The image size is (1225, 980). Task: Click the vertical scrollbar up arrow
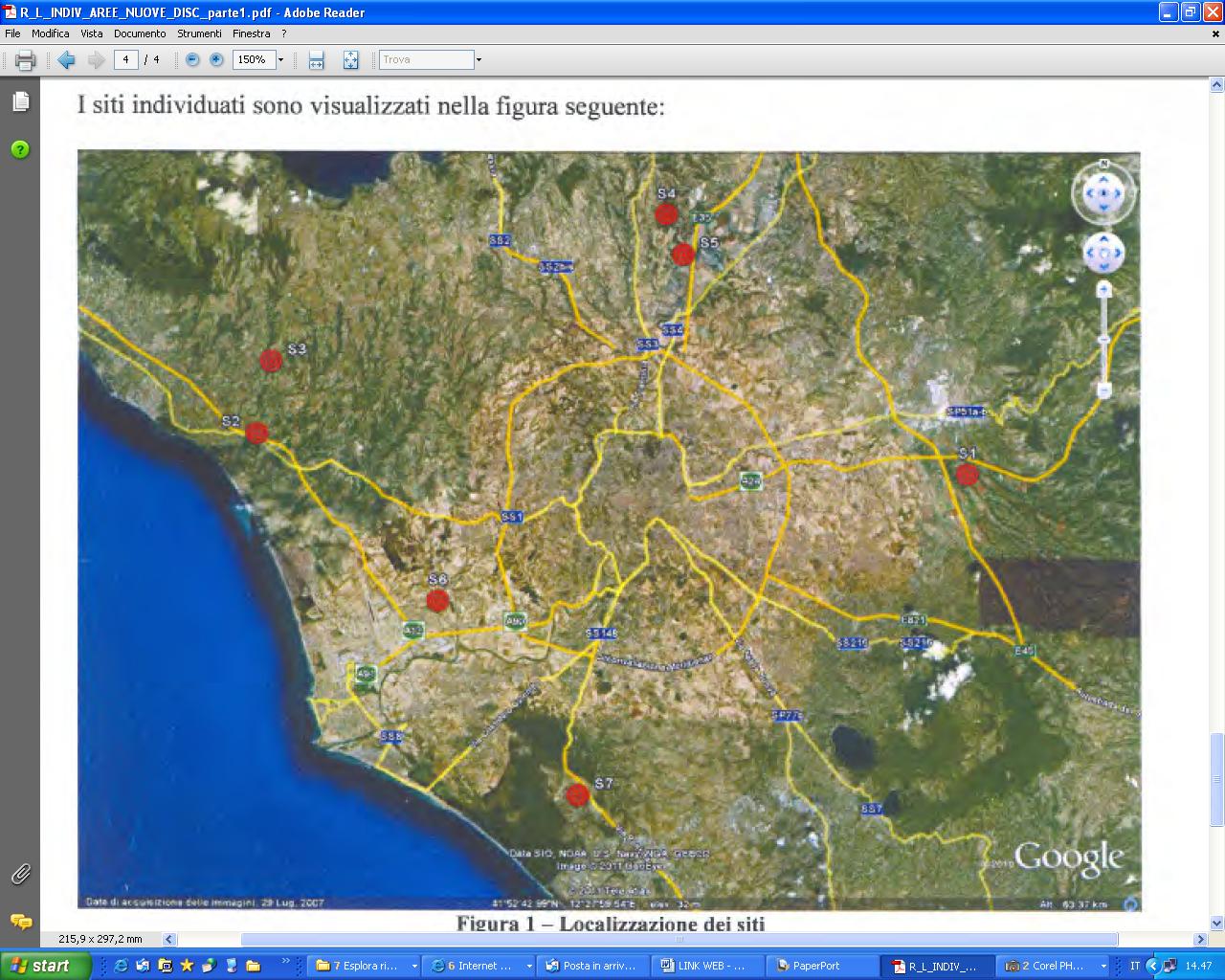[x=1217, y=85]
